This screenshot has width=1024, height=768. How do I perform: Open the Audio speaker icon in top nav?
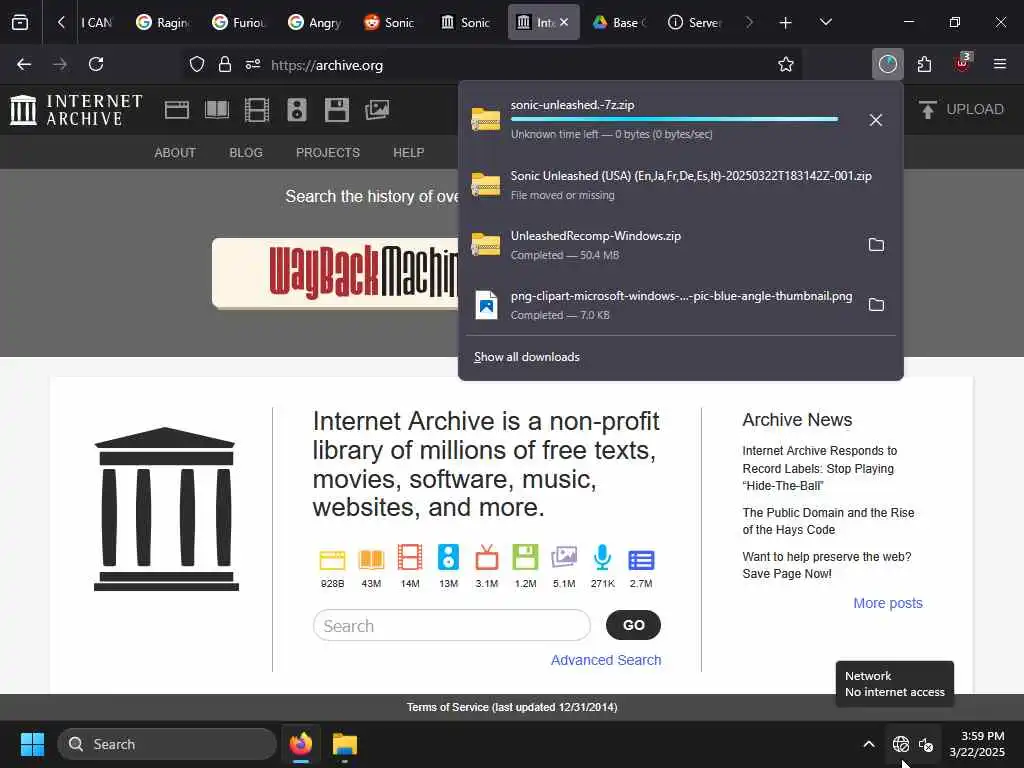coord(296,110)
